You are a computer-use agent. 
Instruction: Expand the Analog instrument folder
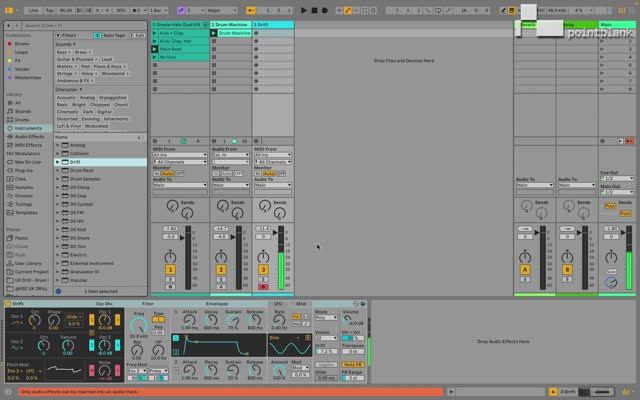point(58,145)
